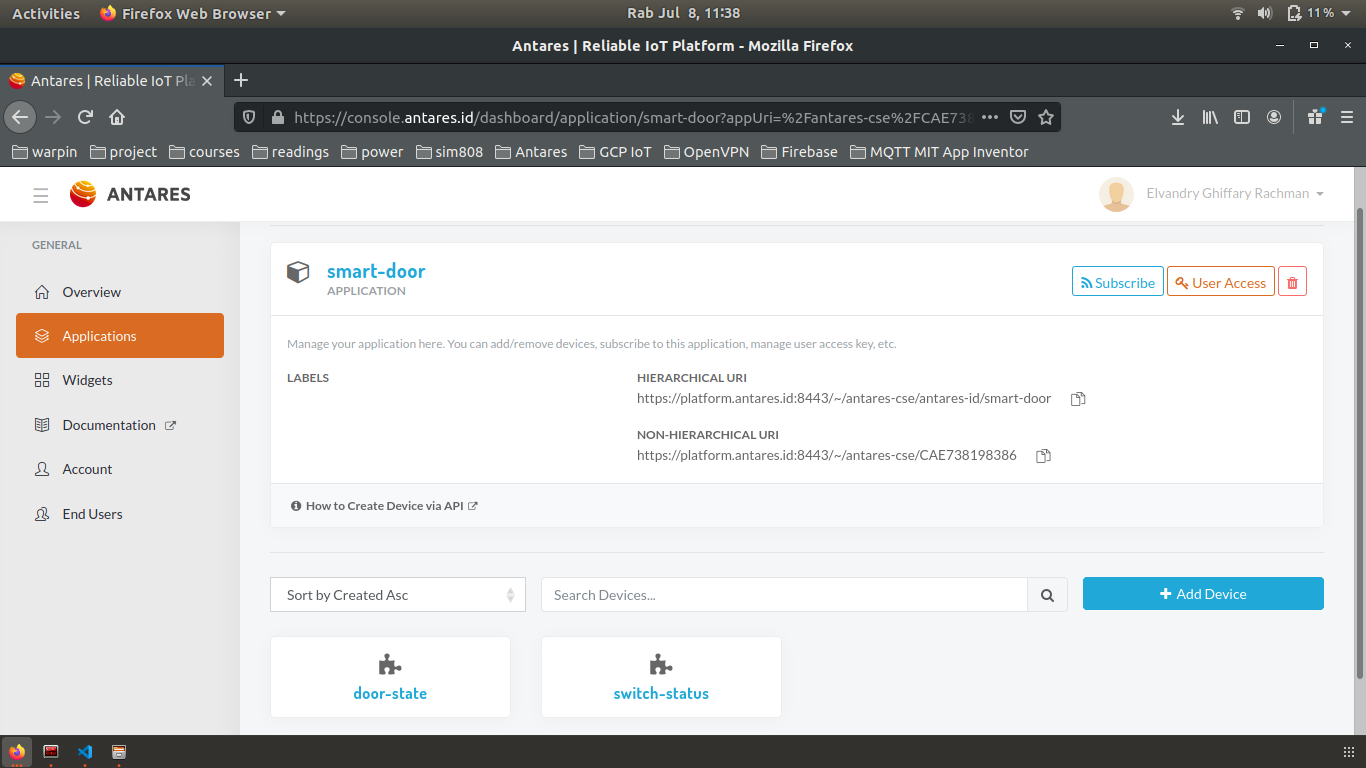
Task: Open the project bookmark folder
Action: click(x=123, y=152)
